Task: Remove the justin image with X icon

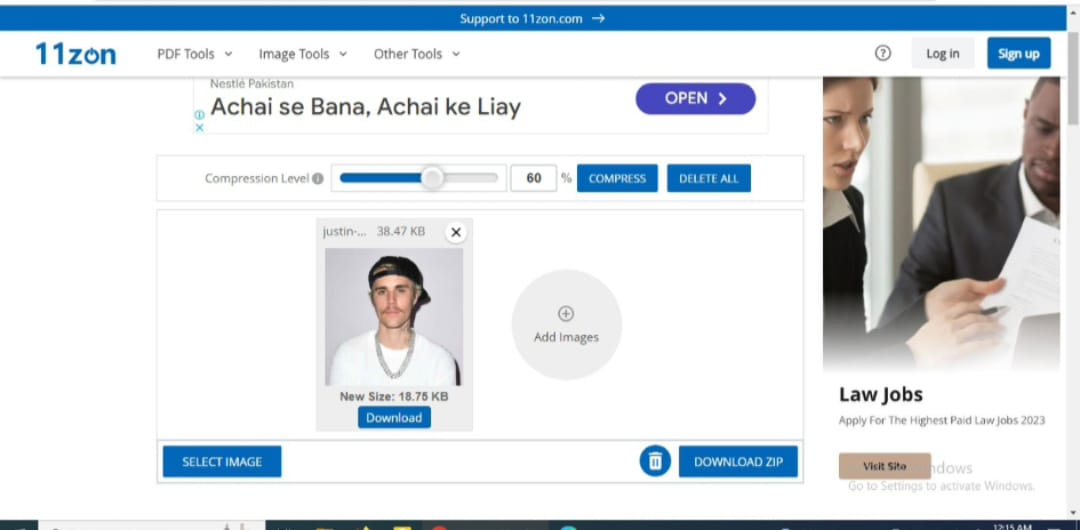Action: coord(455,232)
